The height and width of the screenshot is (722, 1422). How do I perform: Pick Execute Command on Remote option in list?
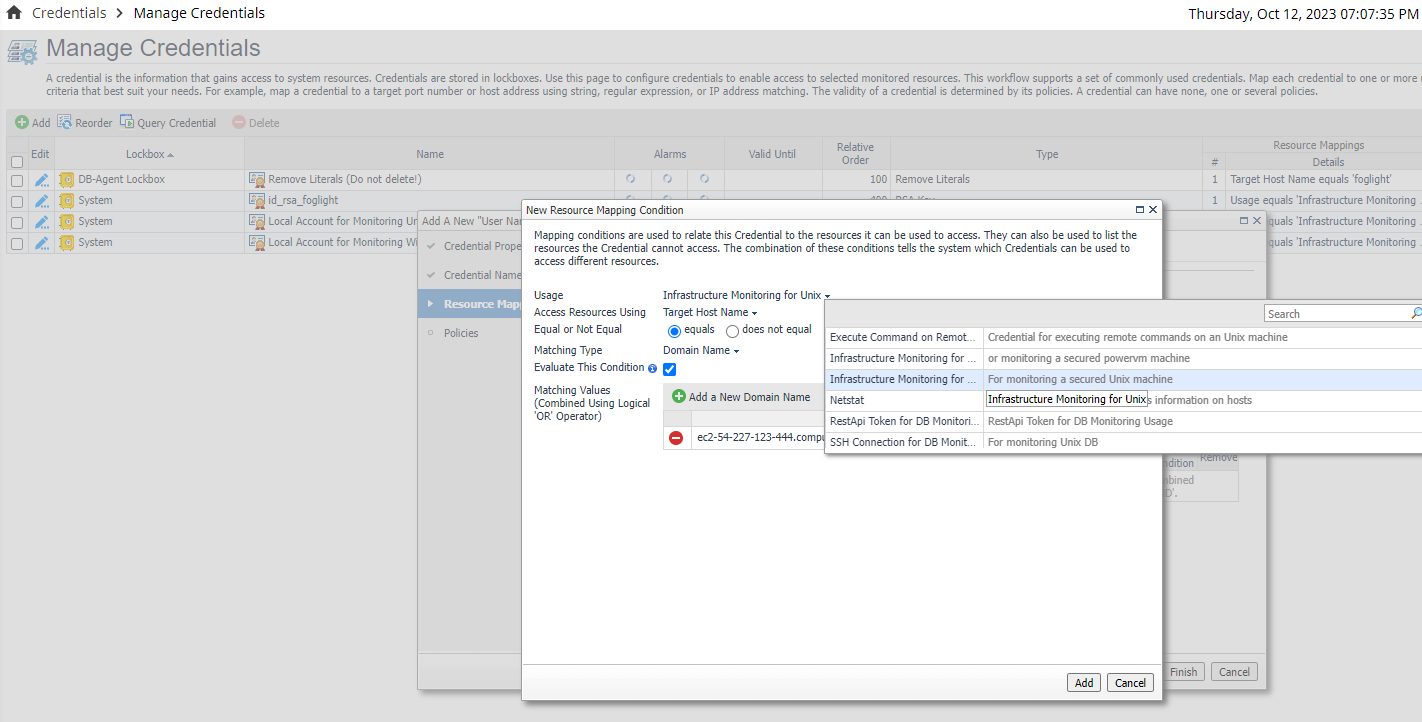(902, 337)
